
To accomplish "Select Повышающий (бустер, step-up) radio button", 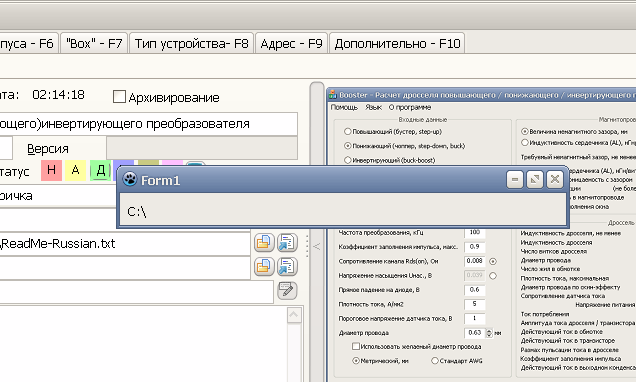I will 347,131.
